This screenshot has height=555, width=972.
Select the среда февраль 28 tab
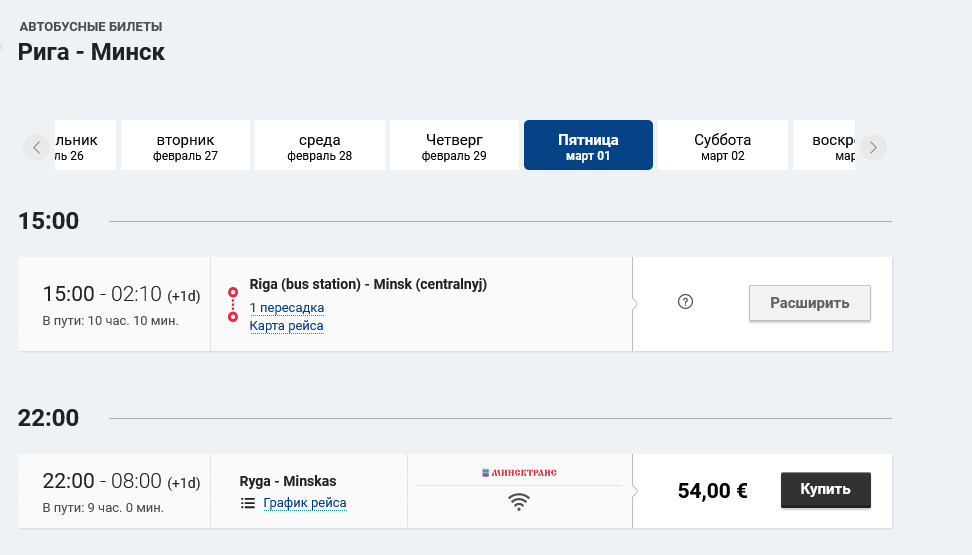(319, 145)
